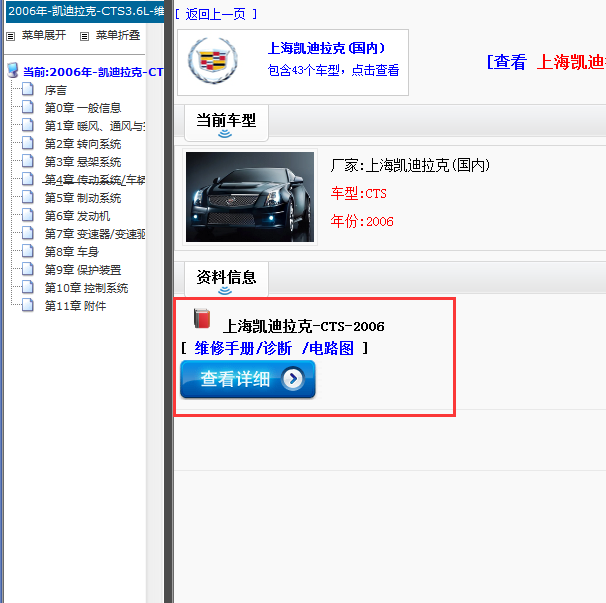Open tree item 第6章 发动机

pos(77,216)
